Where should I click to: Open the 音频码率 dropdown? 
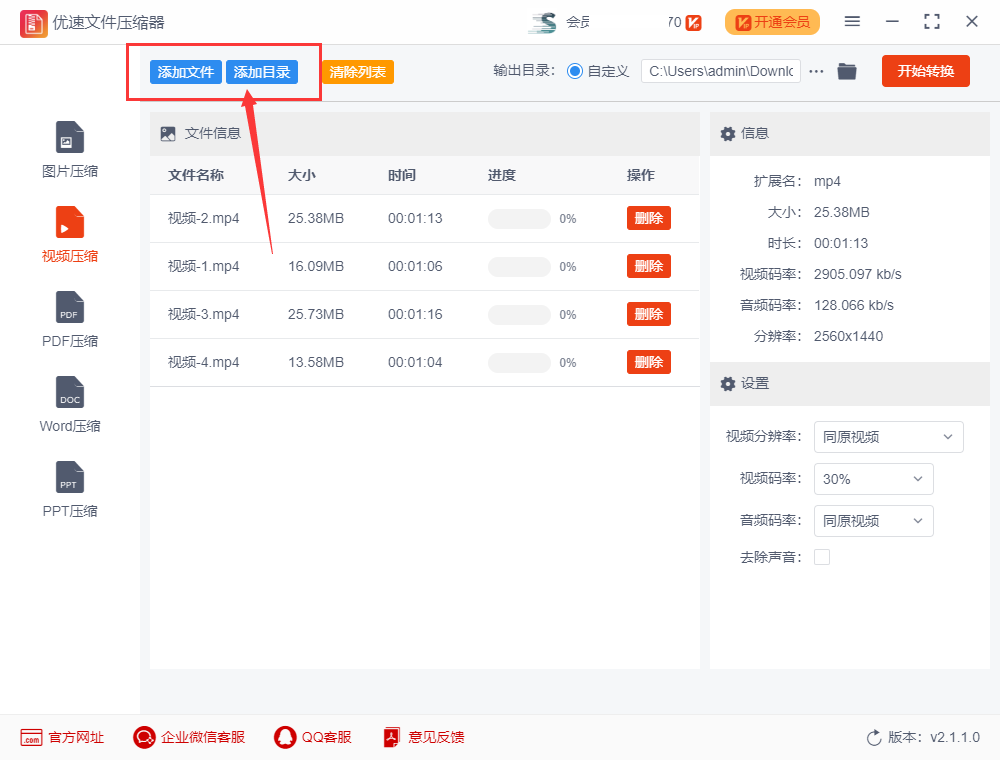point(873,521)
